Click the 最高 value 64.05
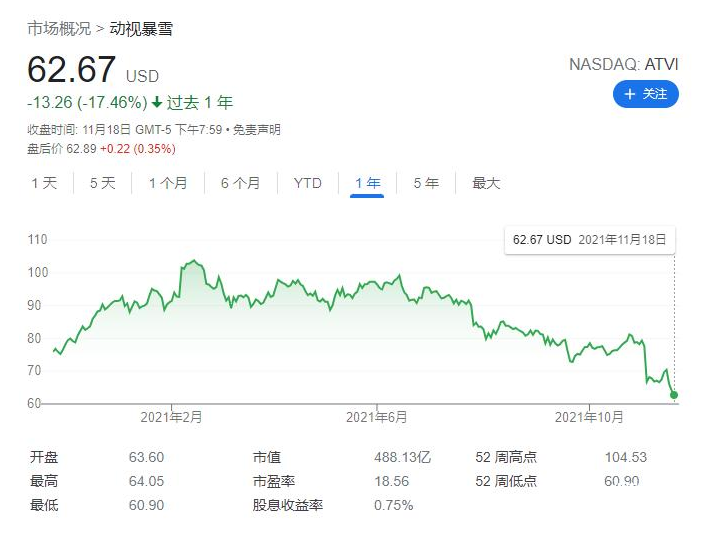Image resolution: width=703 pixels, height=536 pixels. 146,481
